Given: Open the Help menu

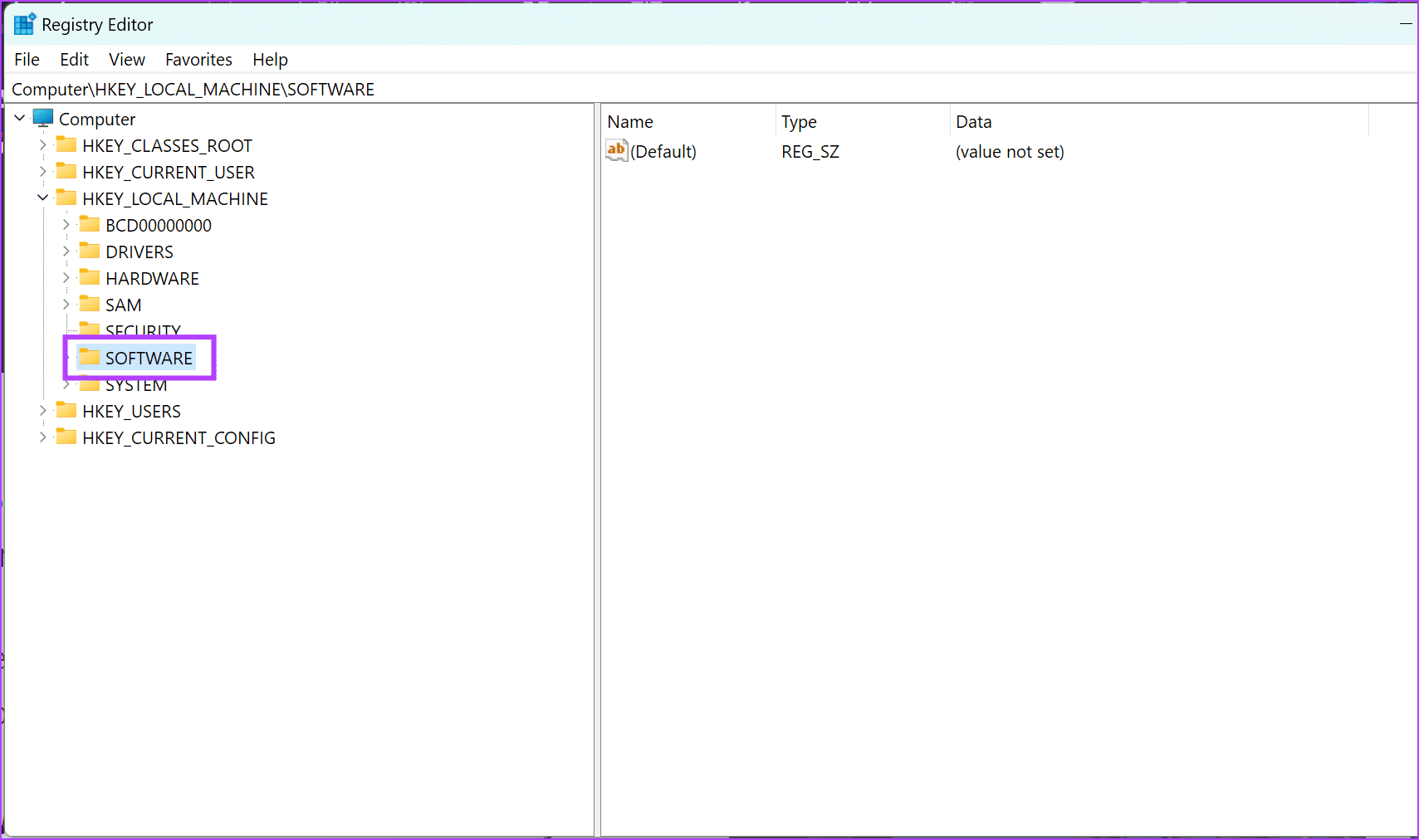Looking at the screenshot, I should tap(270, 60).
